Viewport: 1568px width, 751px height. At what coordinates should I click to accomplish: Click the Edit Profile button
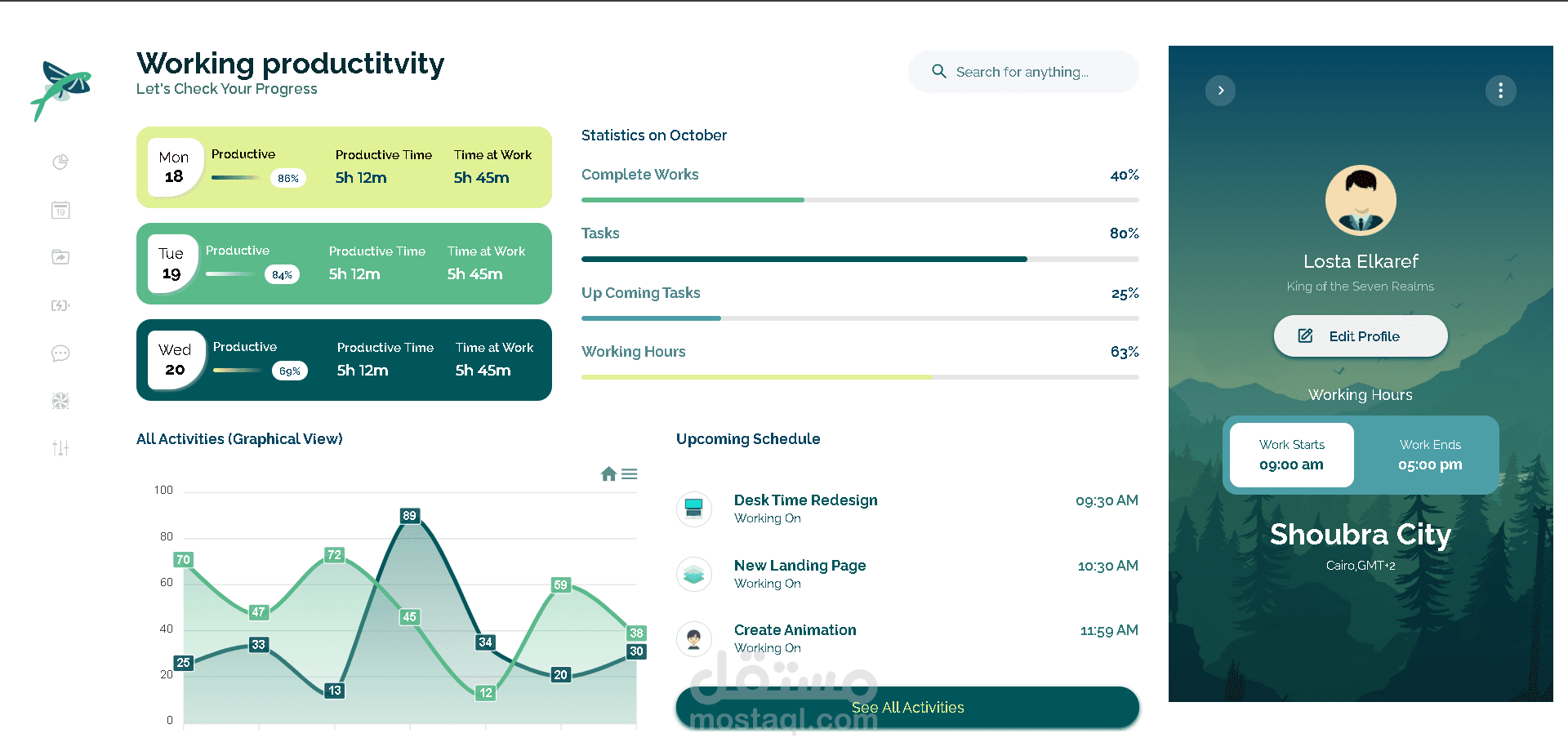click(x=1361, y=336)
